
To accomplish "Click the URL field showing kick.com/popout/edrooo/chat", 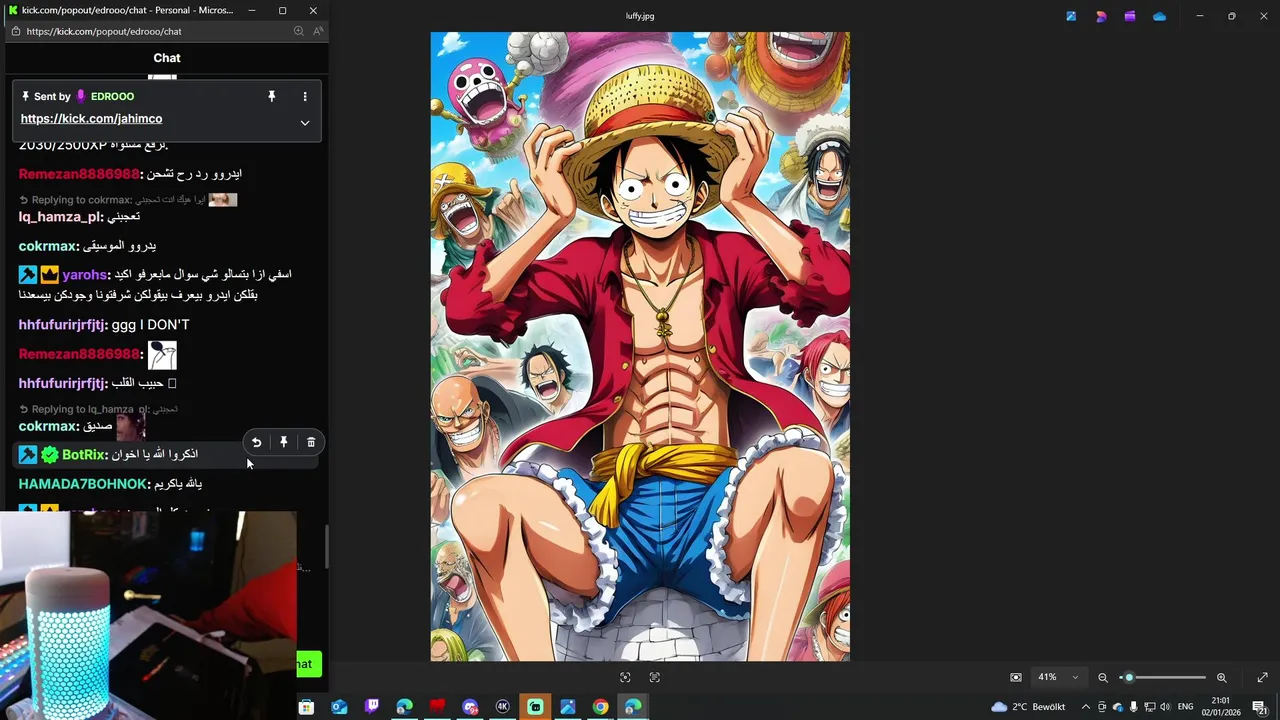I will pyautogui.click(x=104, y=31).
